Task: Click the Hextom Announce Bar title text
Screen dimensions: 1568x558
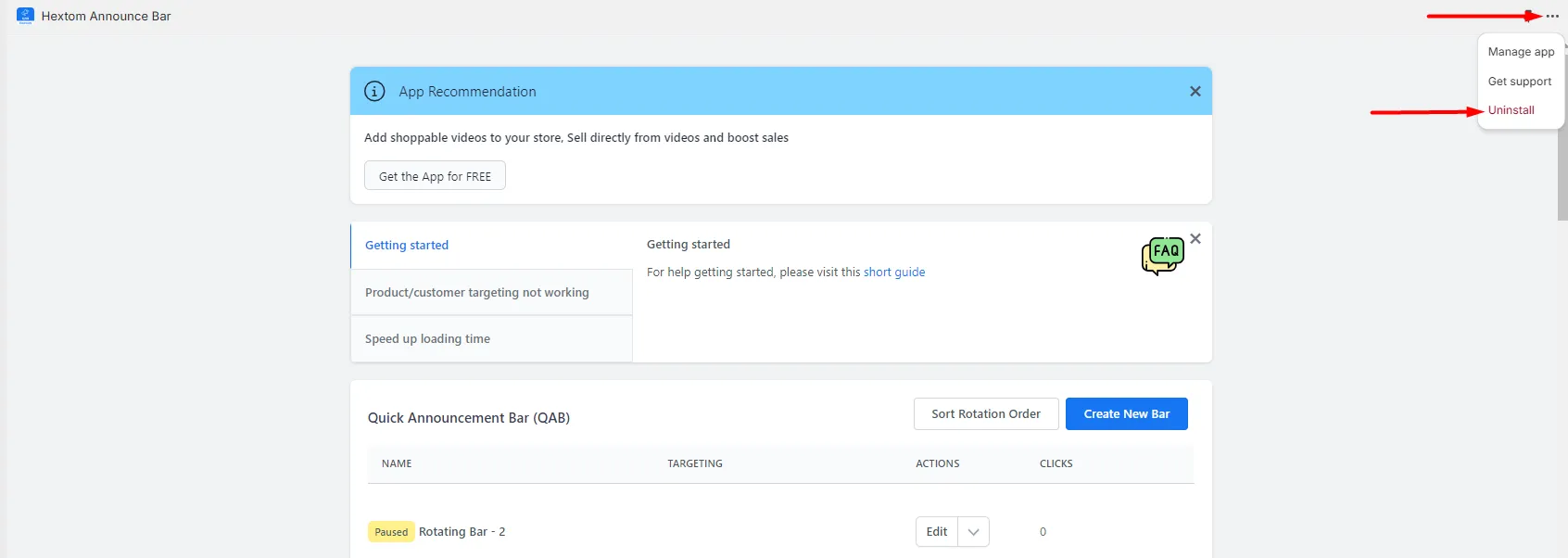Action: click(106, 16)
